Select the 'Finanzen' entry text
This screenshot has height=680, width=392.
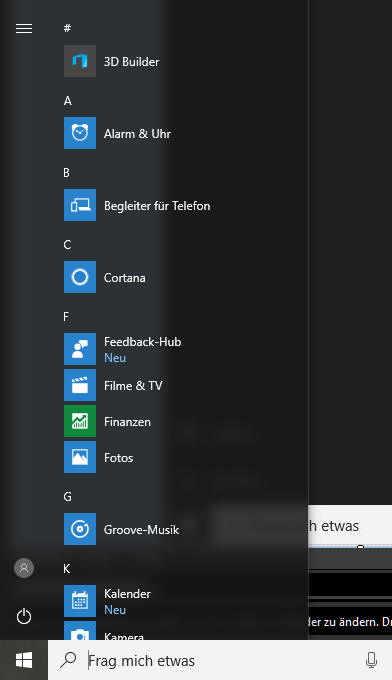coord(127,422)
